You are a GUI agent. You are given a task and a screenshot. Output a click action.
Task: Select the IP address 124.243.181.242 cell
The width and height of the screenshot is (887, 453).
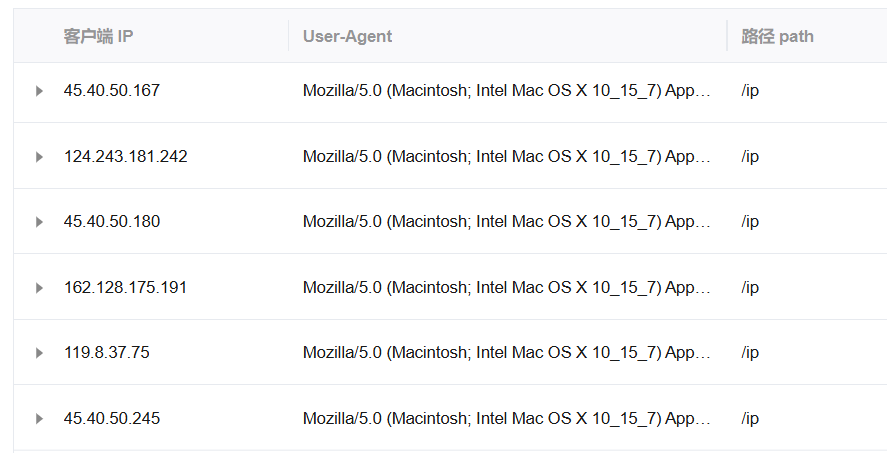[x=126, y=157]
